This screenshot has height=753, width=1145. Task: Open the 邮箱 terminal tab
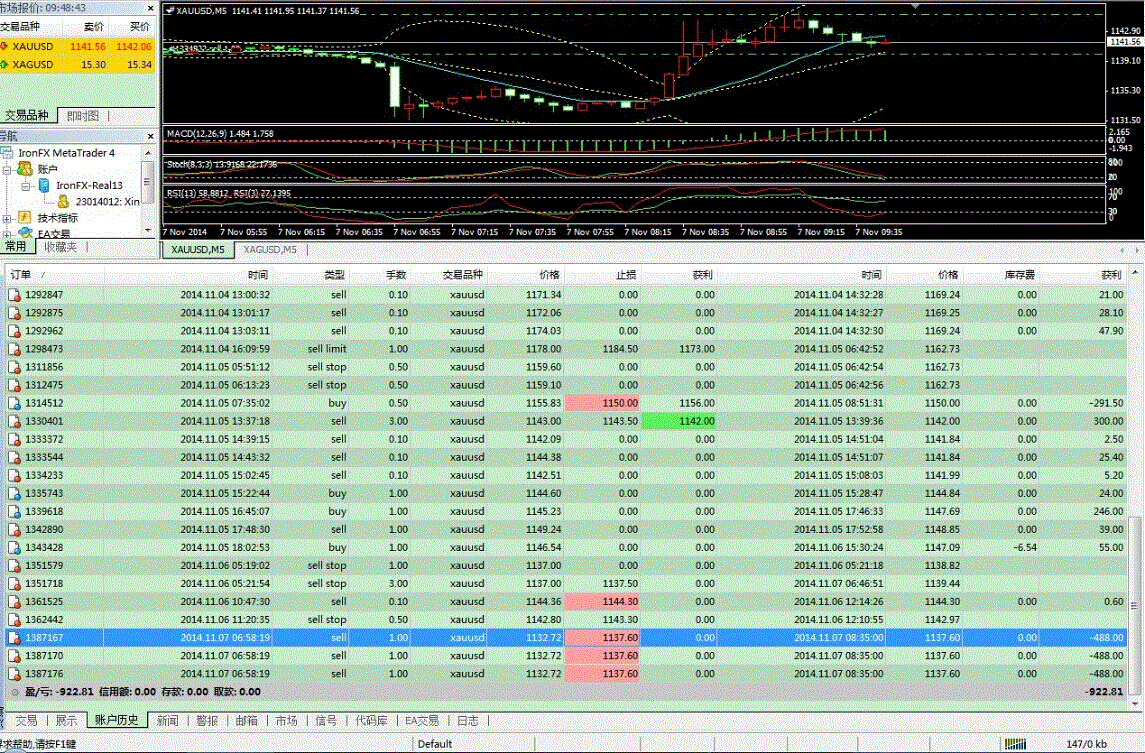(x=247, y=720)
